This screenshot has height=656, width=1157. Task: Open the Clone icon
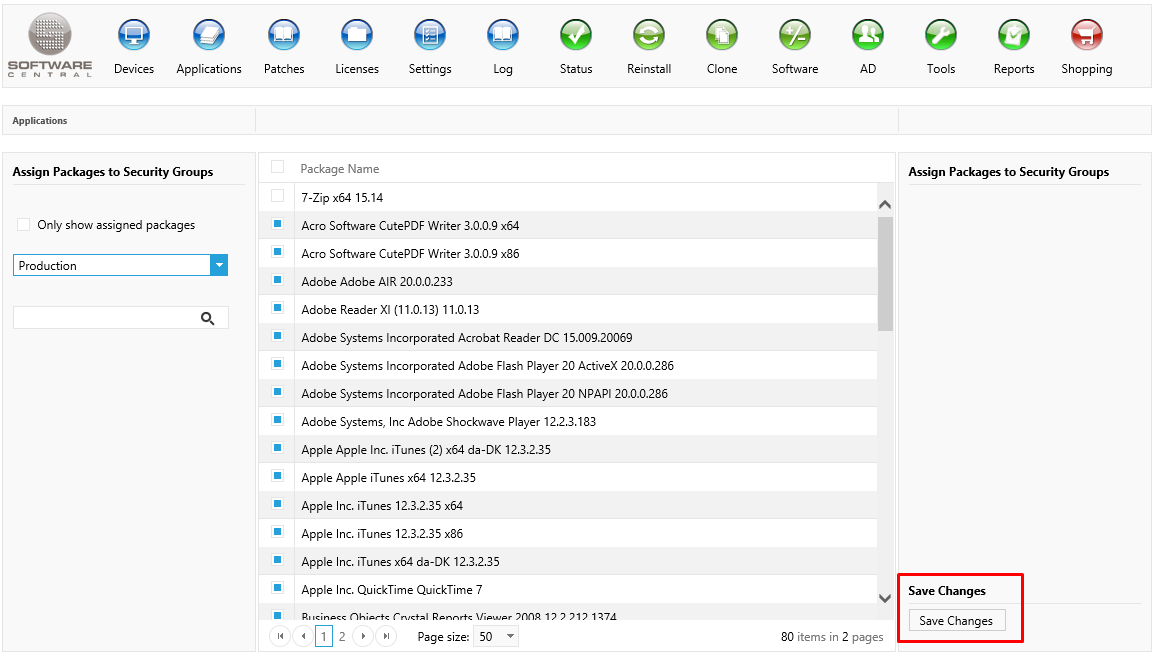(x=721, y=36)
